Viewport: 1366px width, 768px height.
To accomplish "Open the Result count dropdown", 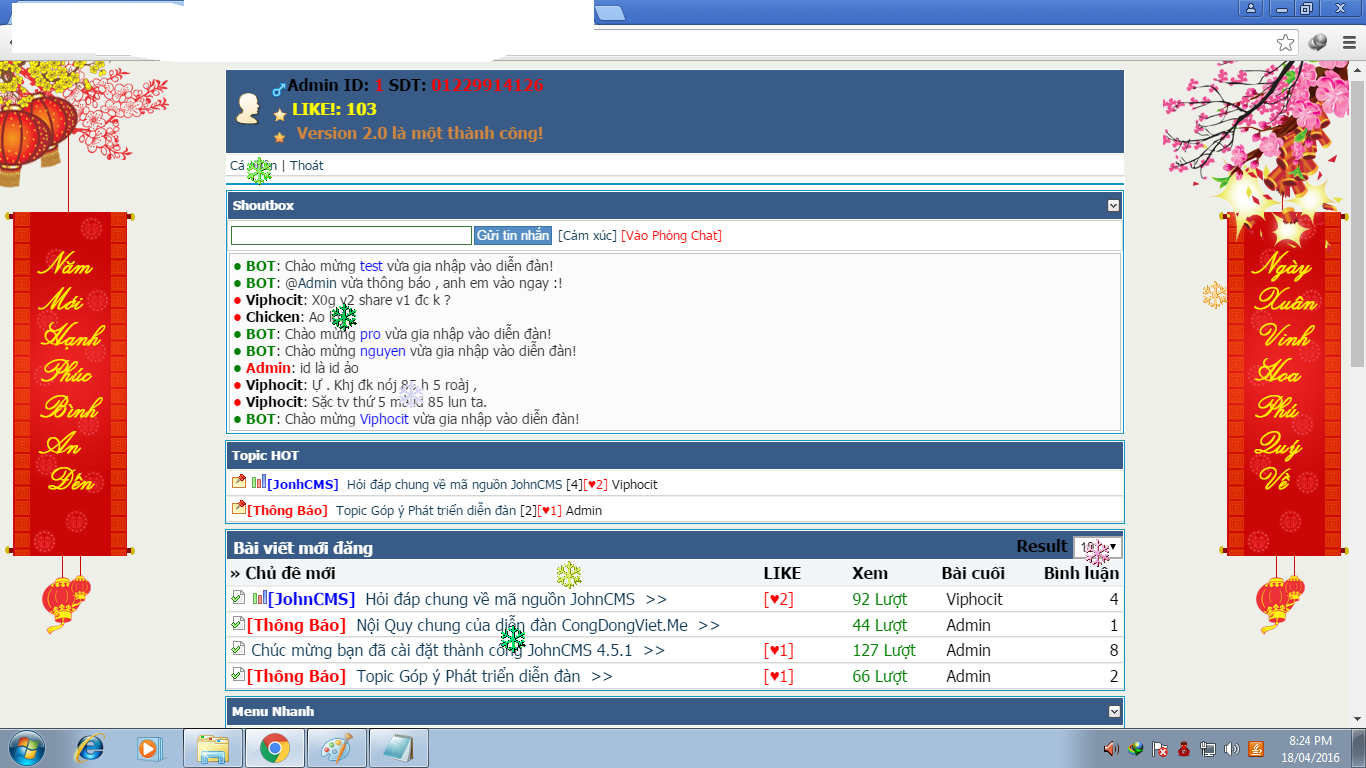I will 1097,547.
